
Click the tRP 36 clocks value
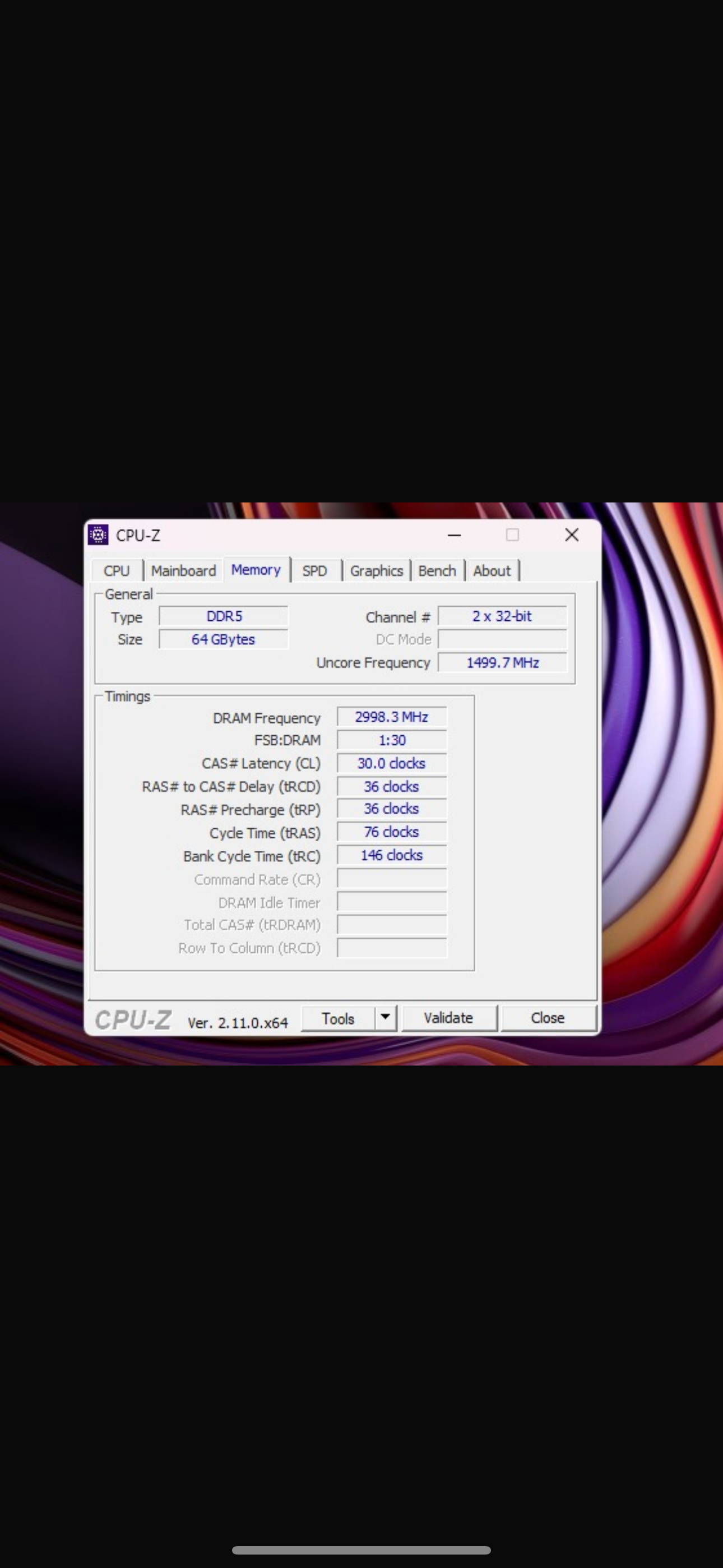(392, 809)
